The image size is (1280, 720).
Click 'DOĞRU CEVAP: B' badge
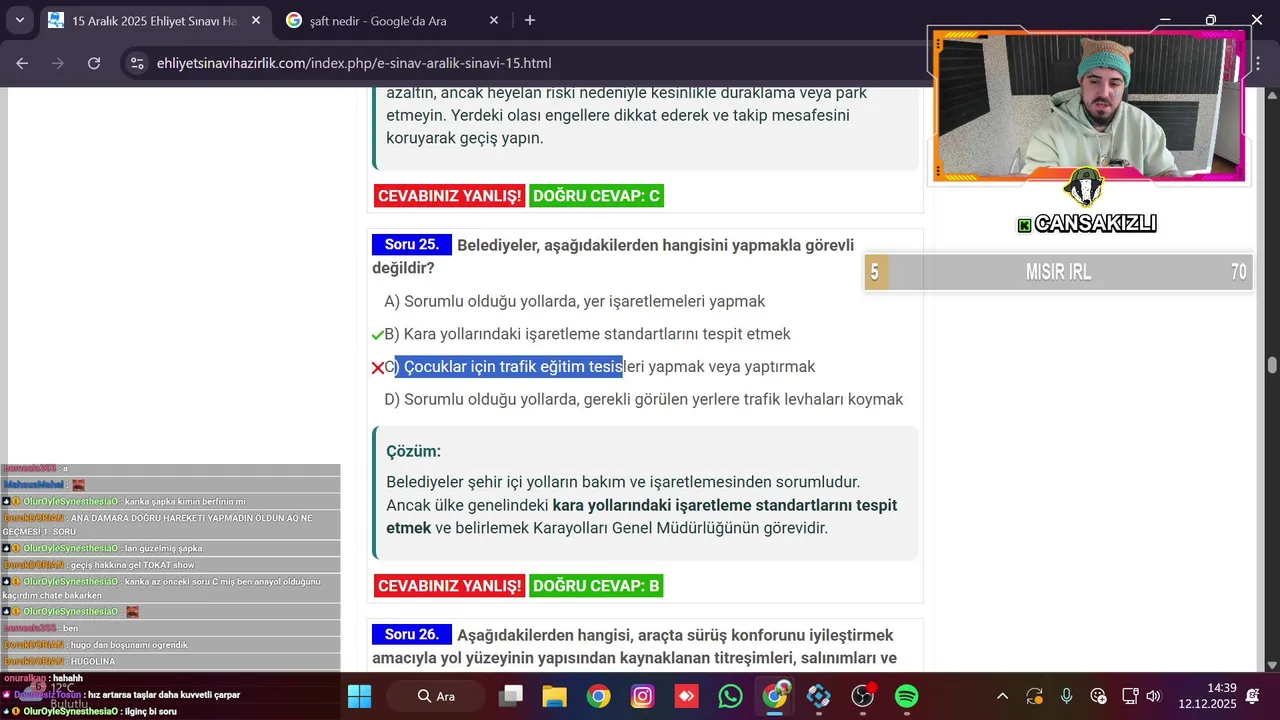(596, 586)
